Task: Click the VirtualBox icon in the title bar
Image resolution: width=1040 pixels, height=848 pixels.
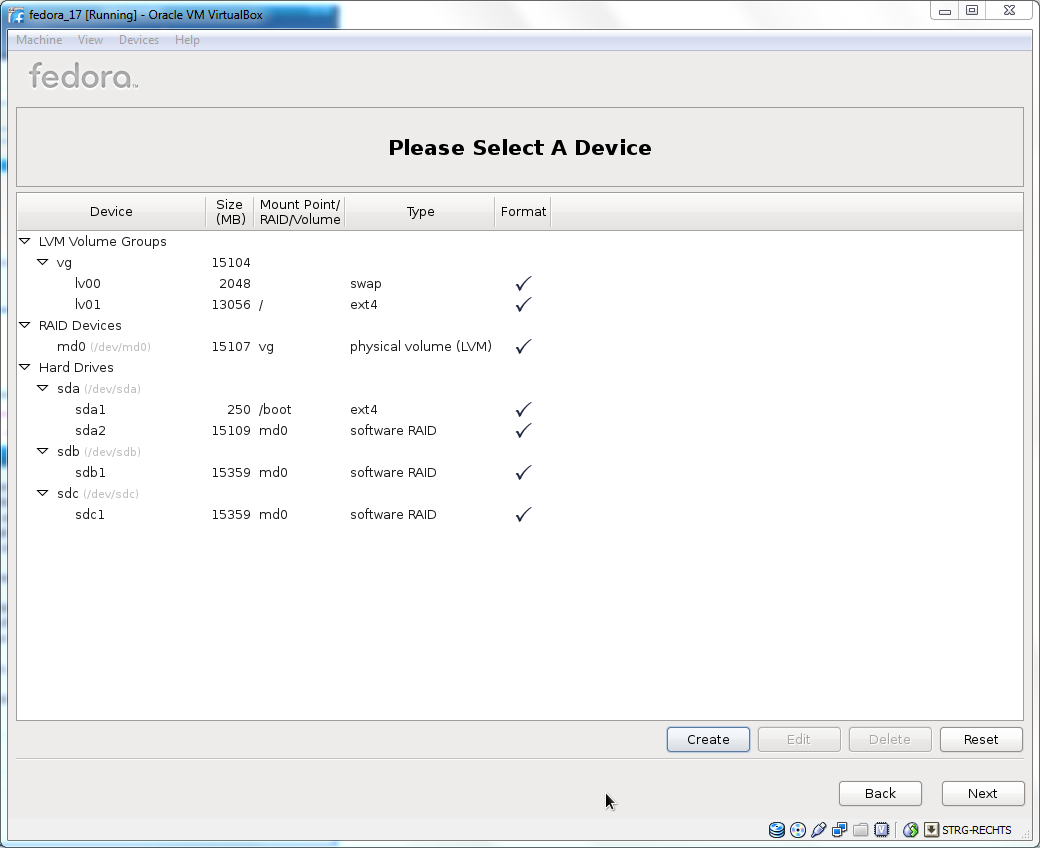Action: tap(16, 15)
